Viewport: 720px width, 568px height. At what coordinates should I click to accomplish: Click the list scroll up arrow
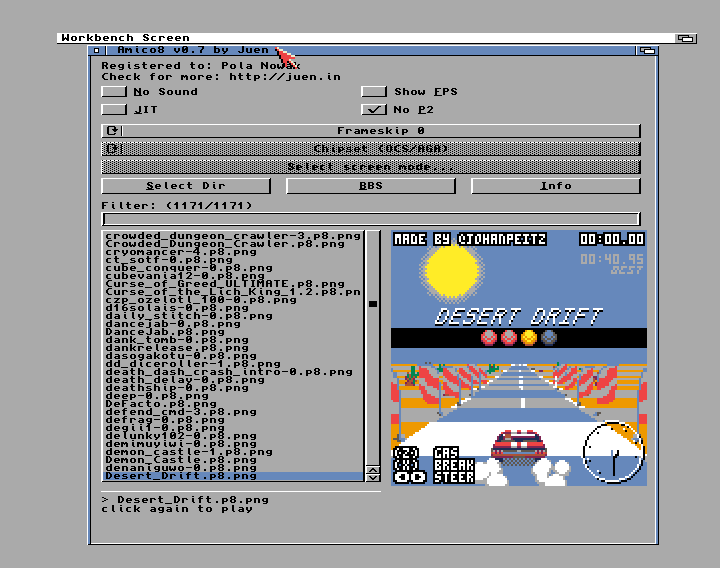click(373, 470)
